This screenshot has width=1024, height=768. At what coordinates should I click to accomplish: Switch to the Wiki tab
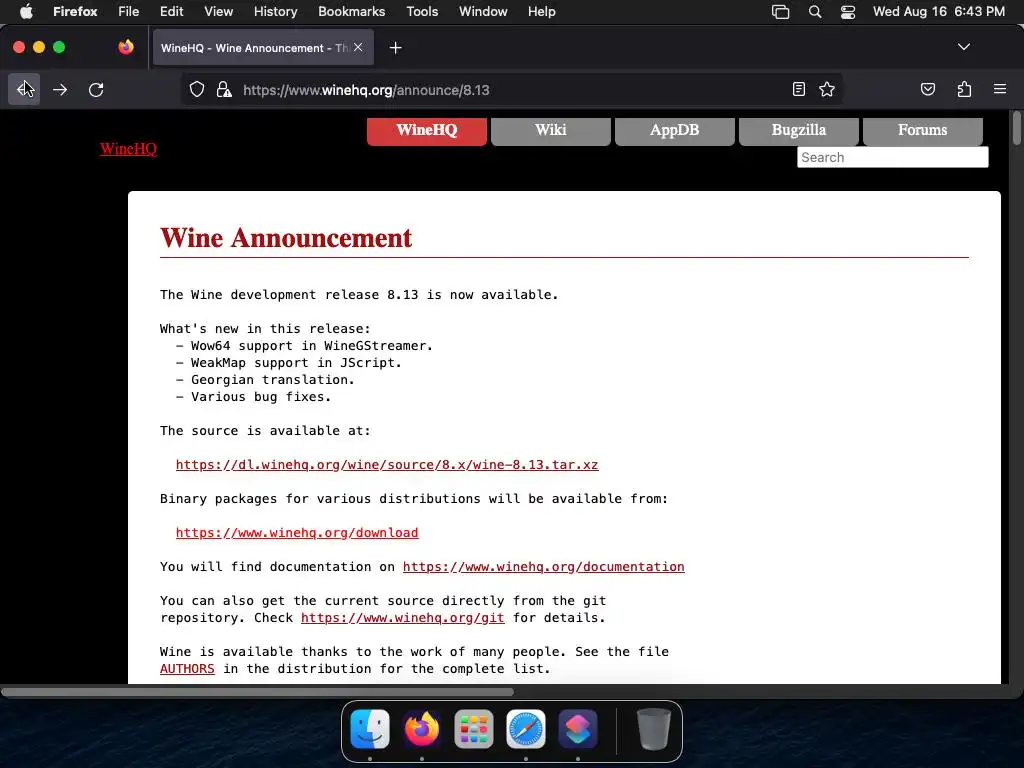(551, 131)
